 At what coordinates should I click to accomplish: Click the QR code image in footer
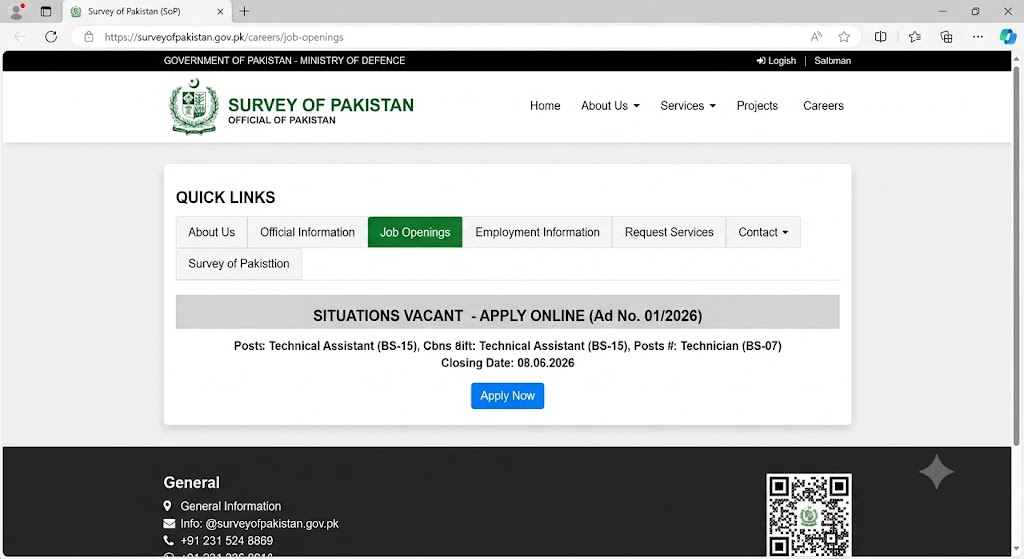pos(808,515)
